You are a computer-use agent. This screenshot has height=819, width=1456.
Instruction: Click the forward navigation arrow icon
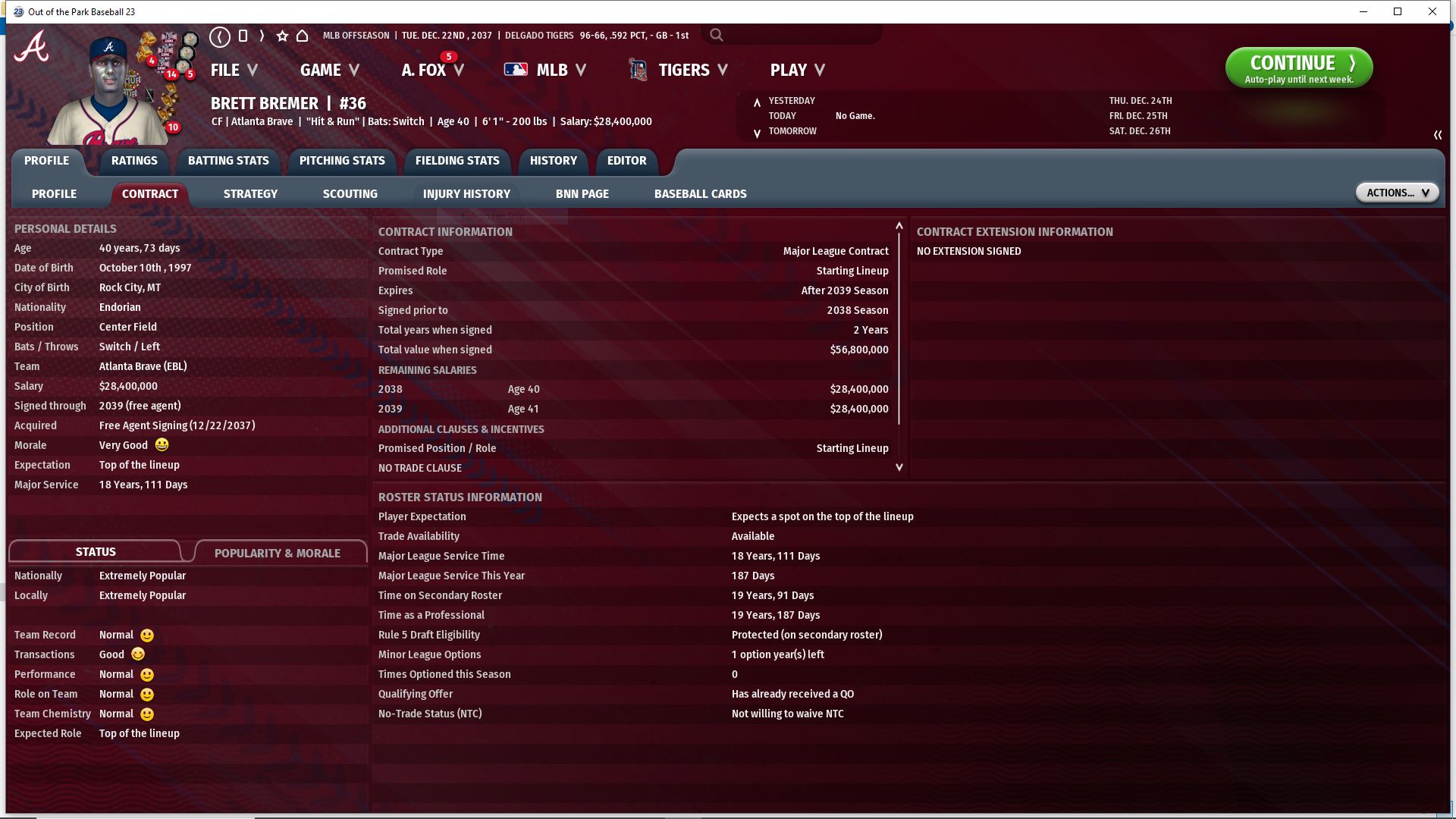click(x=262, y=36)
